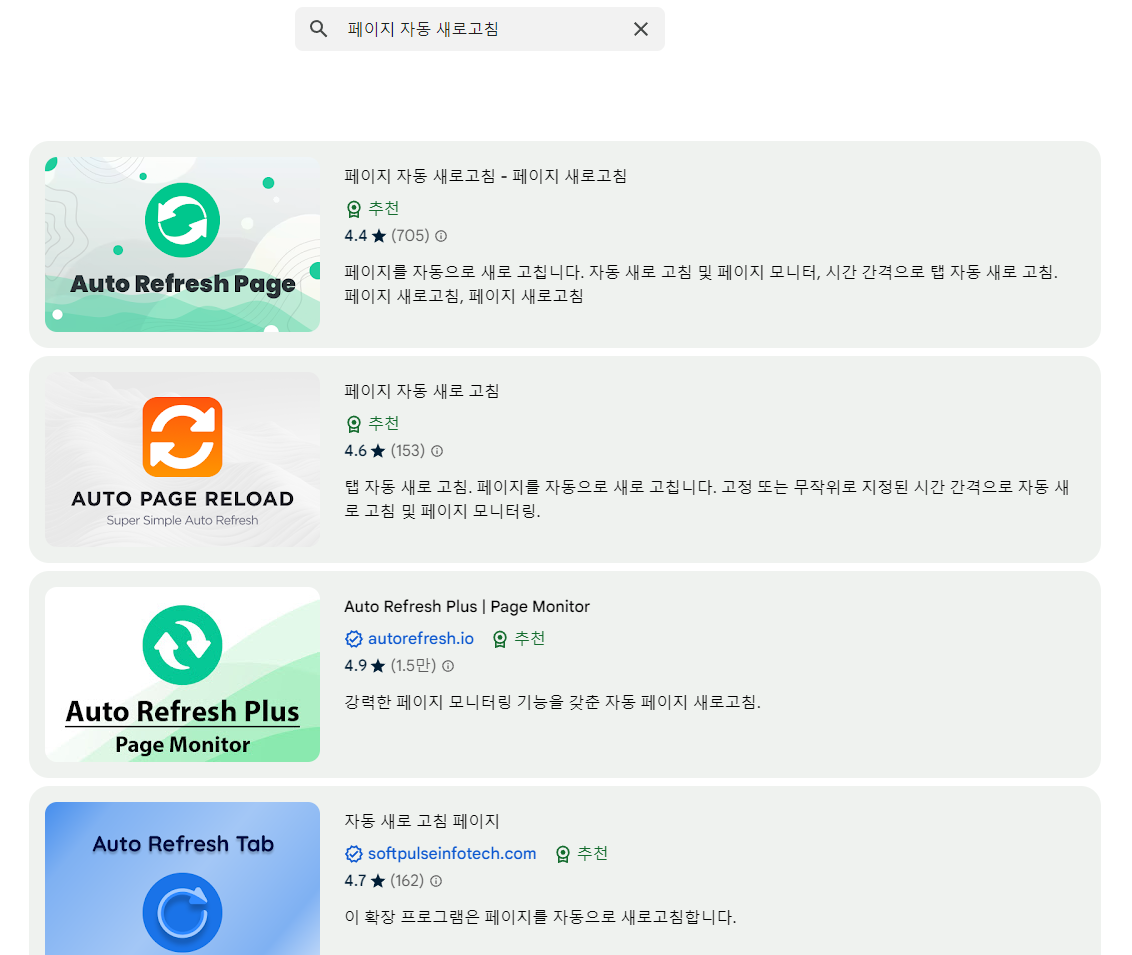Click the review count (153)
The height and width of the screenshot is (955, 1132).
(408, 451)
